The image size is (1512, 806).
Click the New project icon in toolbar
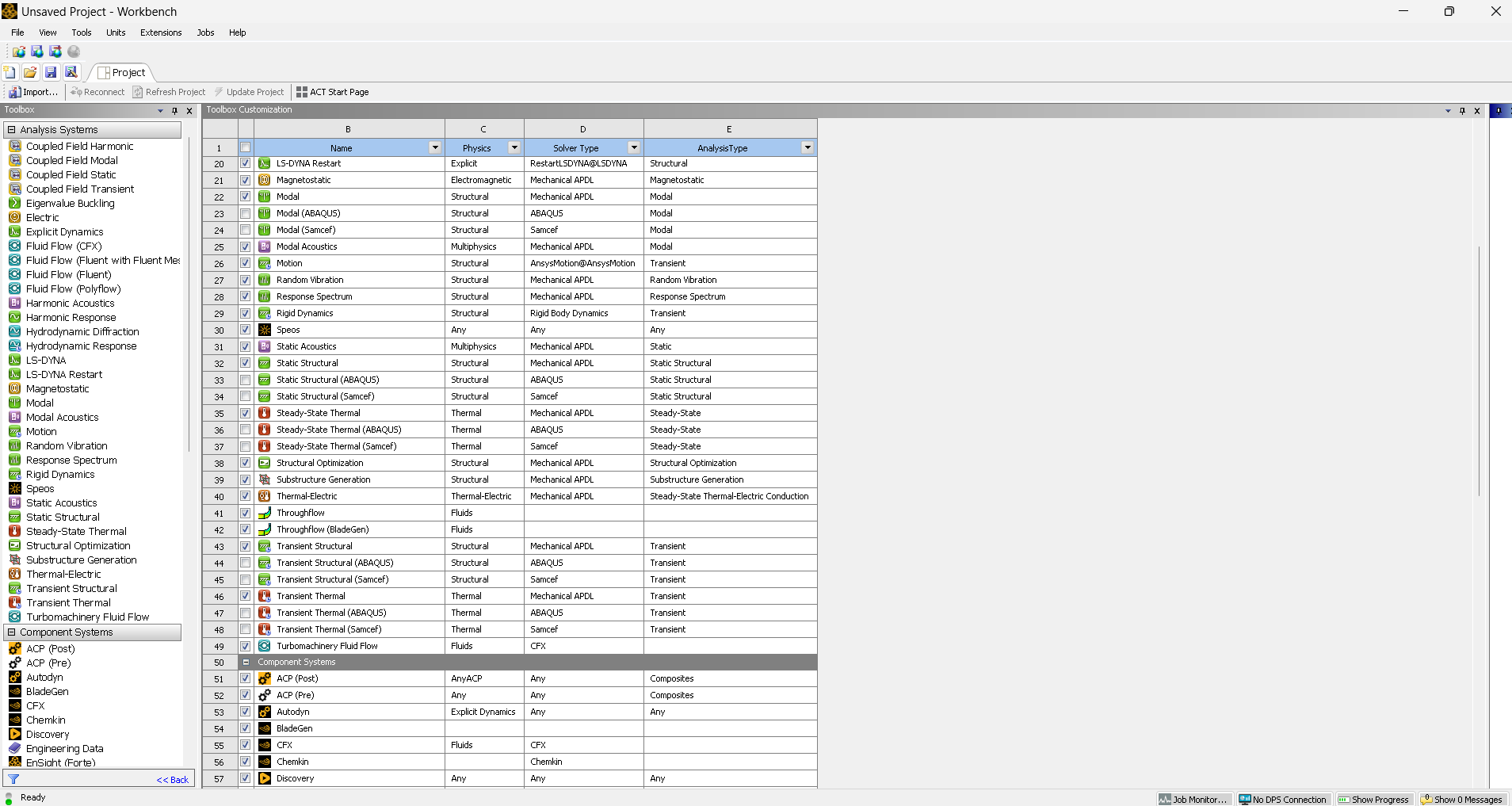[10, 72]
